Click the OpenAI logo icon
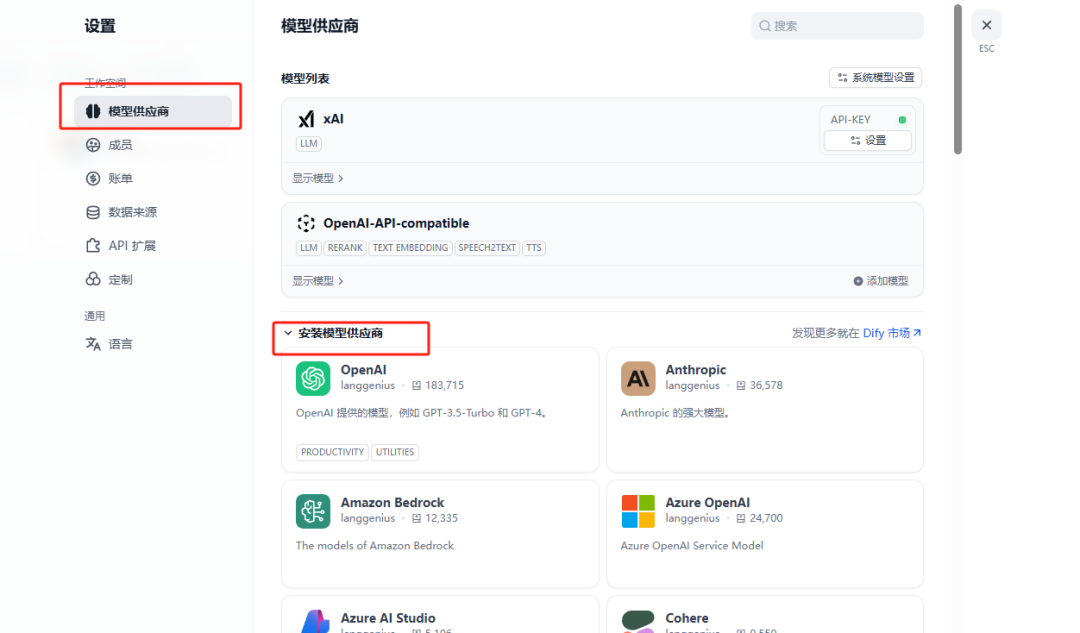Image resolution: width=1080 pixels, height=633 pixels. click(313, 378)
